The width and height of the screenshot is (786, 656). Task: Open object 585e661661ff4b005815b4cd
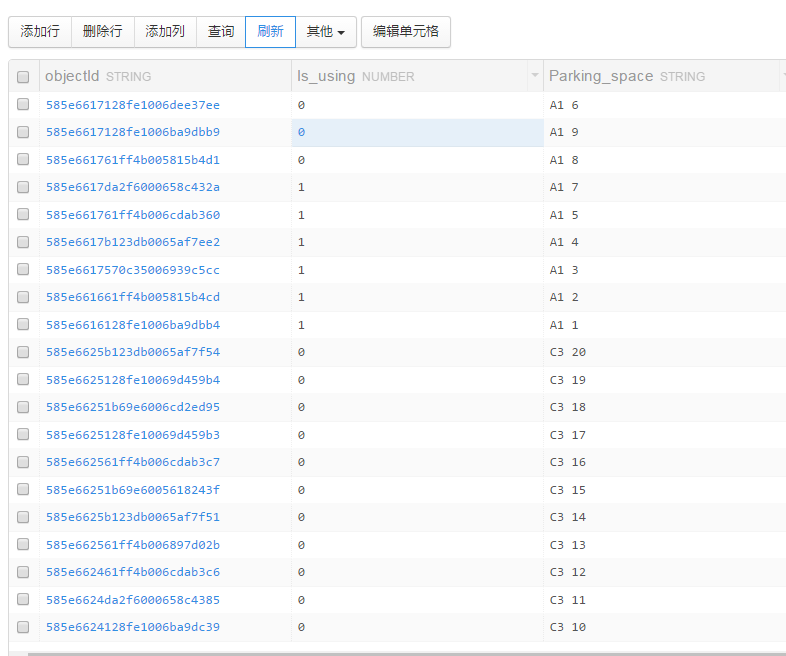[133, 297]
